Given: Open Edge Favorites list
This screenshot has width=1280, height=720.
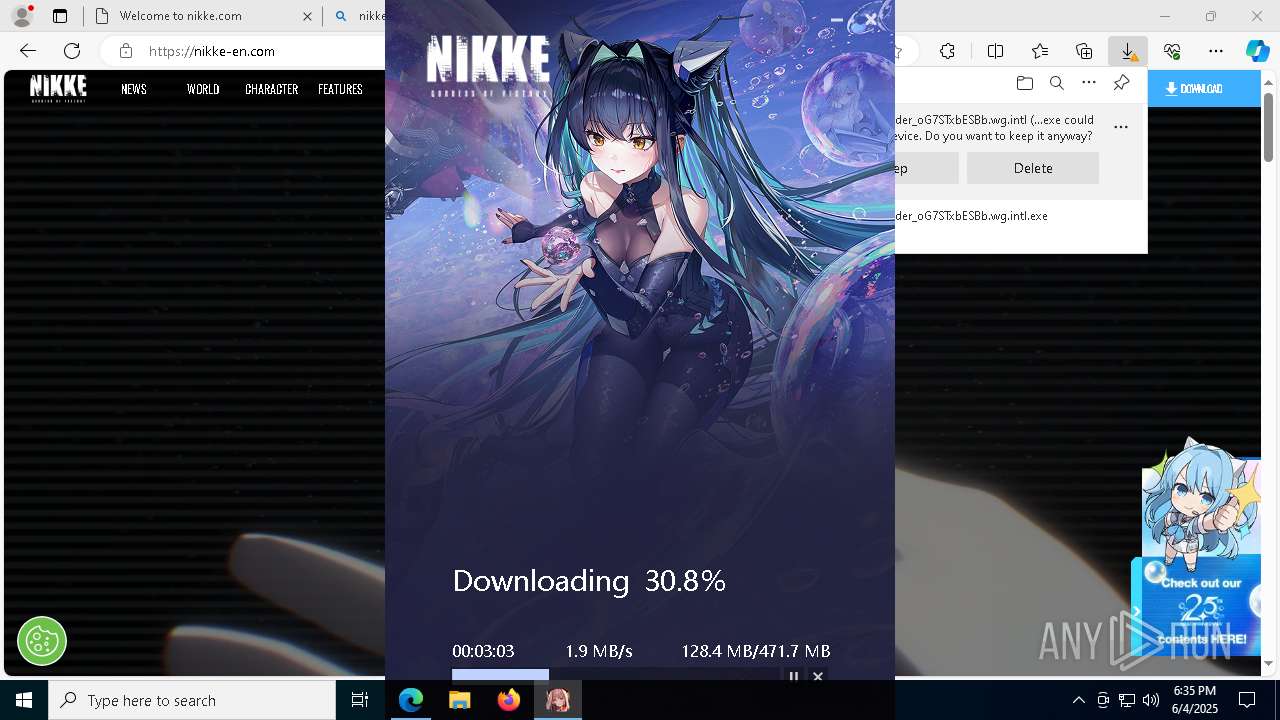Looking at the screenshot, I should click(1040, 51).
